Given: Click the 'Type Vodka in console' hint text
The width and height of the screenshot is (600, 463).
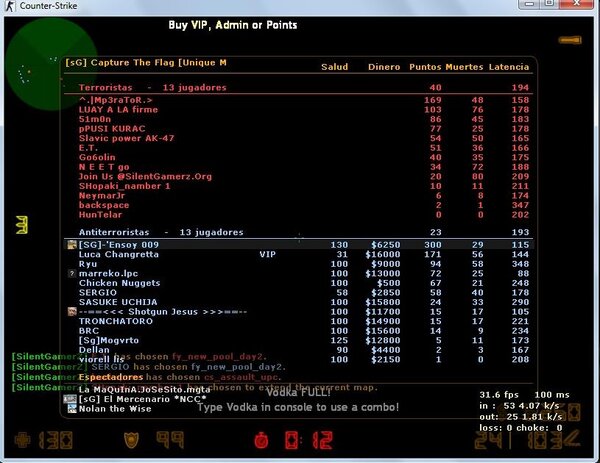Looking at the screenshot, I should [298, 407].
